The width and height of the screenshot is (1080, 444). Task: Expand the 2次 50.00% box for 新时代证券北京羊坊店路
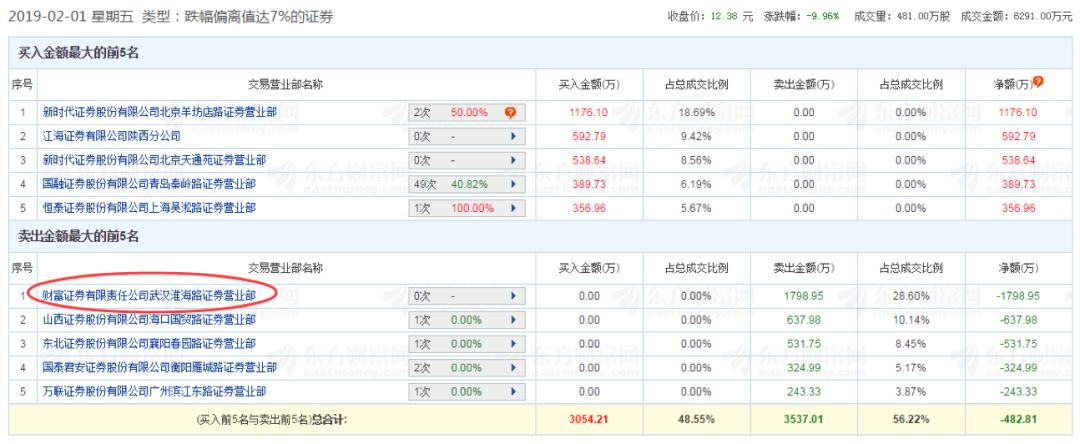(x=467, y=112)
